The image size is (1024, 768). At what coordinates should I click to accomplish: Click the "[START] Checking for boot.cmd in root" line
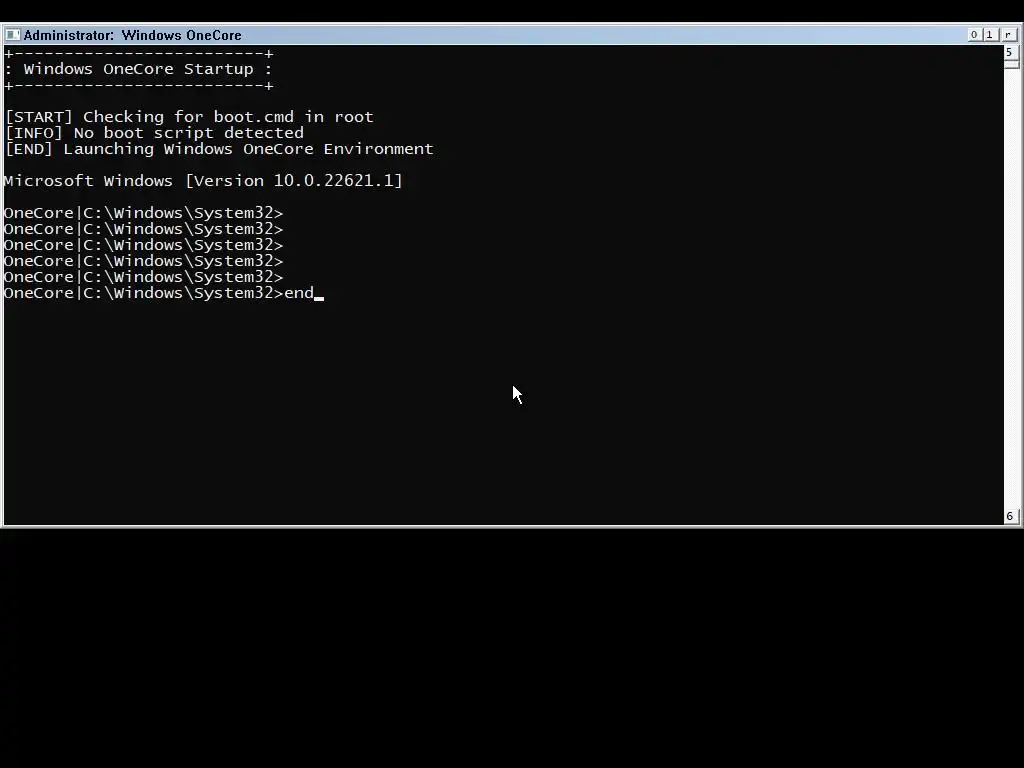coord(189,117)
